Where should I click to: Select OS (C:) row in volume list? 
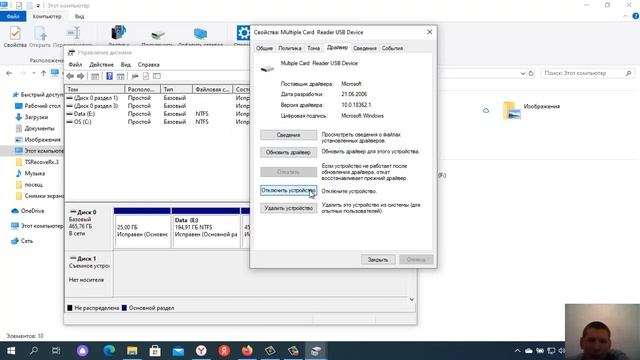pos(158,122)
